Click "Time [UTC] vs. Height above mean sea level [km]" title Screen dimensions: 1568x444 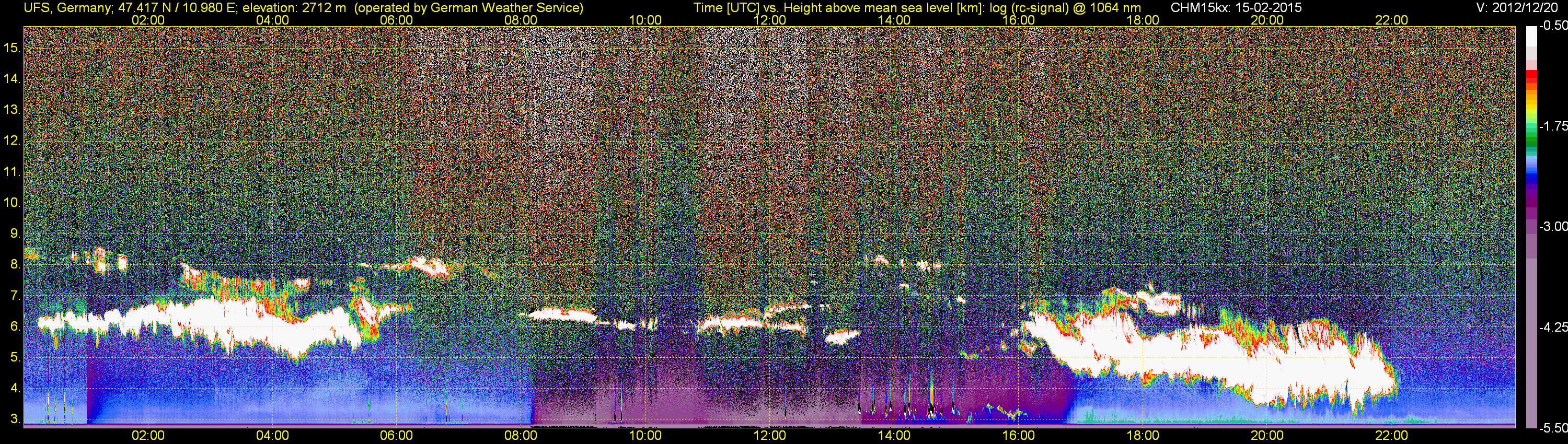pos(839,8)
